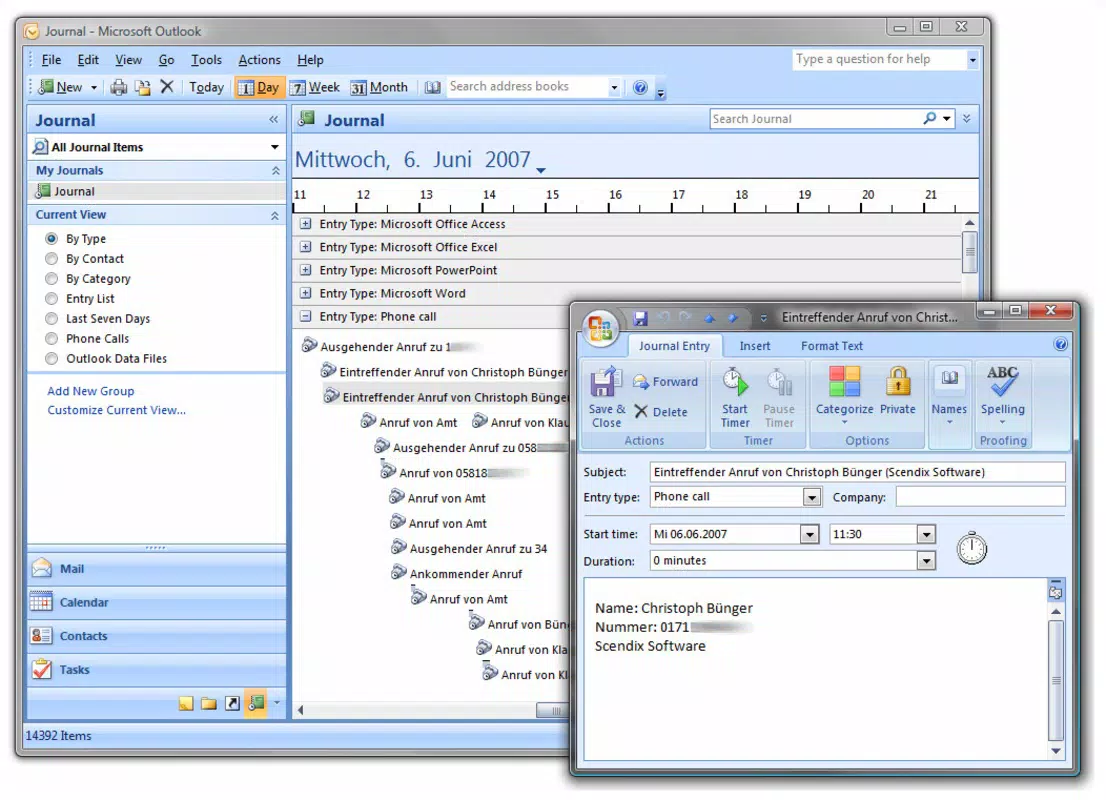This screenshot has width=1106, height=800.
Task: Click the Forward button in Actions group
Action: click(x=665, y=382)
